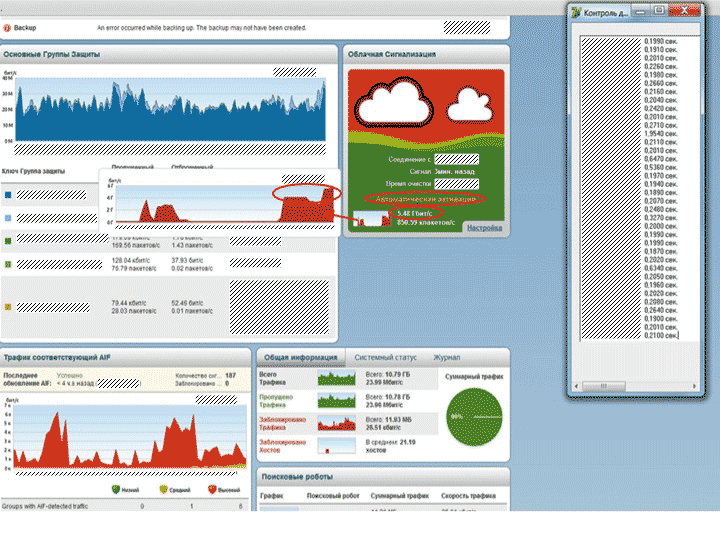Viewport: 720px width, 540px height.
Task: Click the 0,5360 сек. entry
Action: tap(660, 167)
